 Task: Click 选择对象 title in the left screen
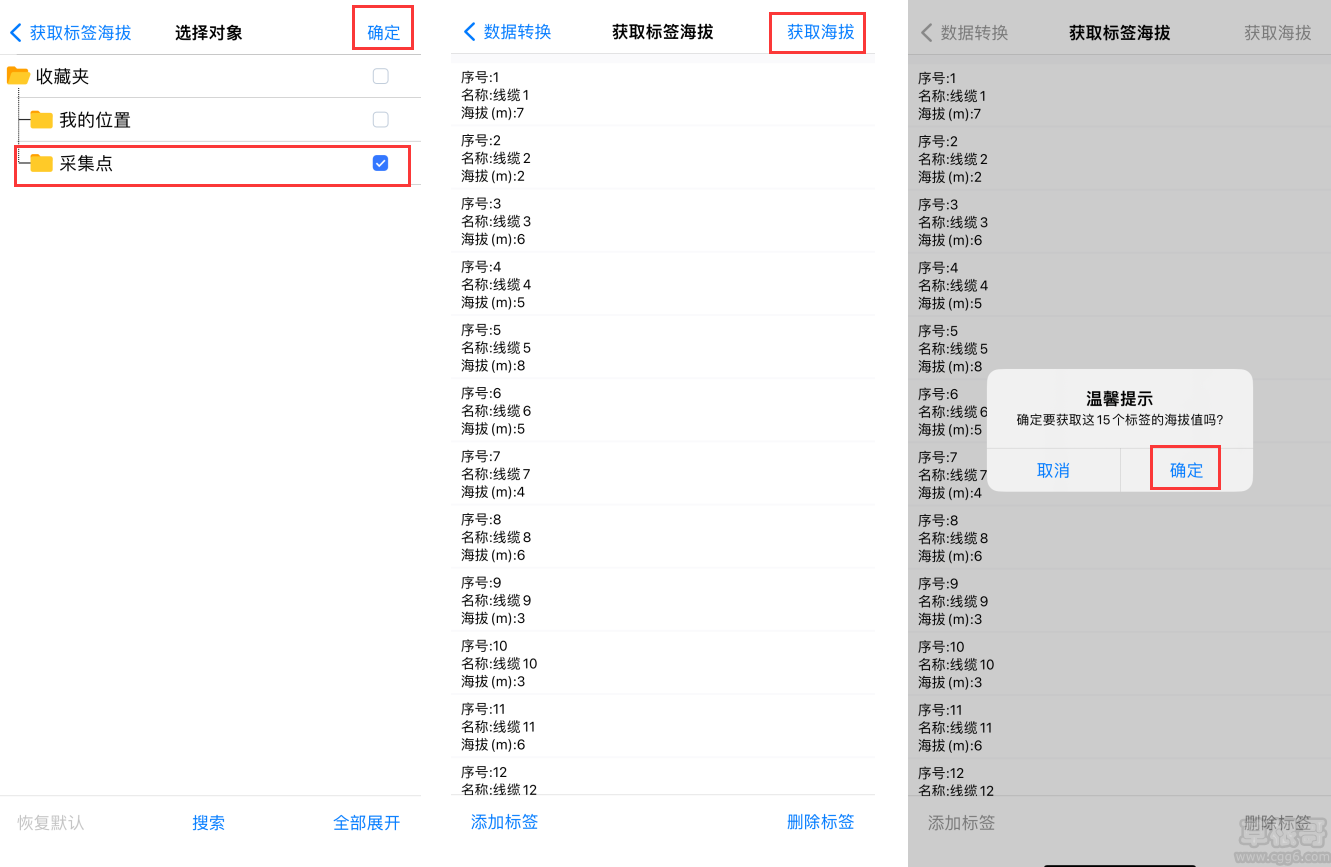tap(209, 33)
